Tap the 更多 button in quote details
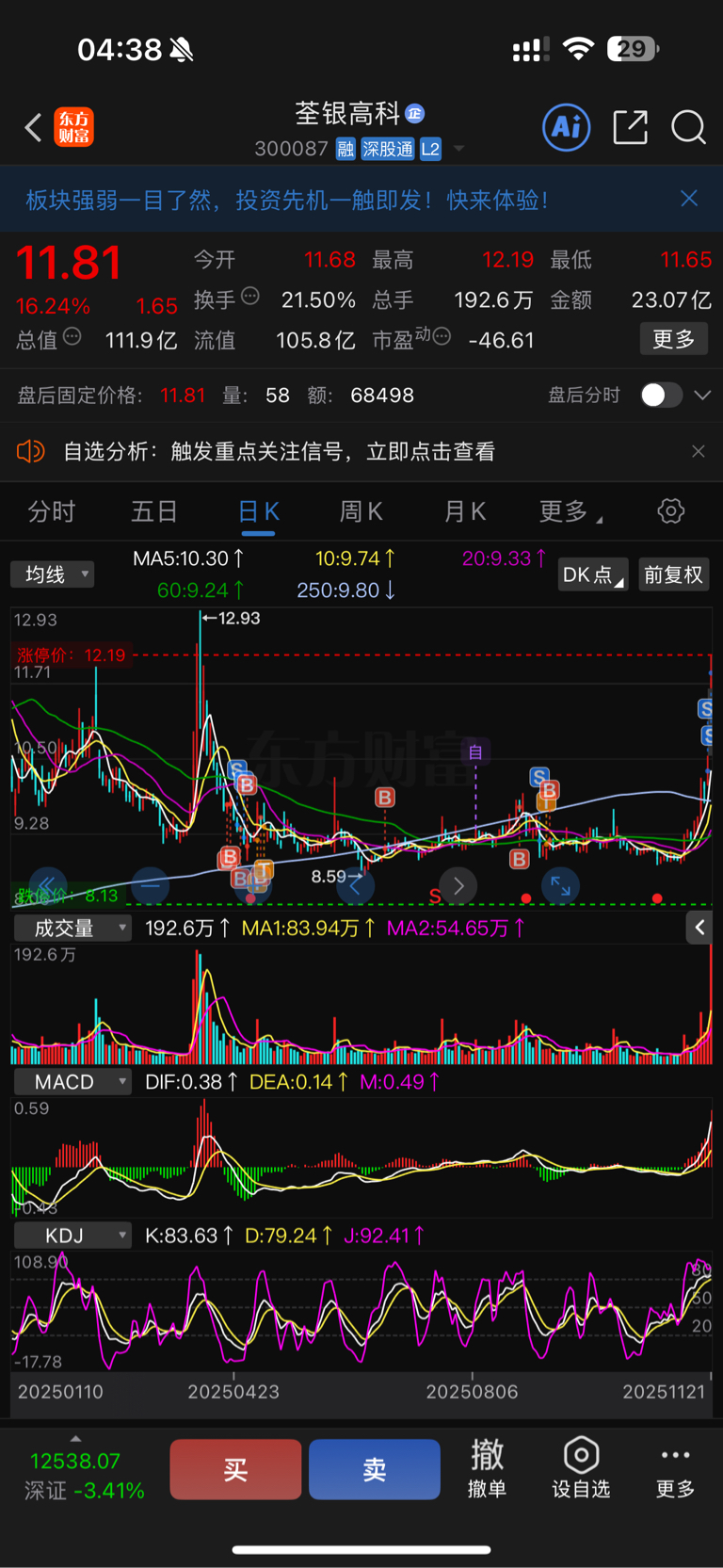723x1568 pixels. (x=674, y=339)
